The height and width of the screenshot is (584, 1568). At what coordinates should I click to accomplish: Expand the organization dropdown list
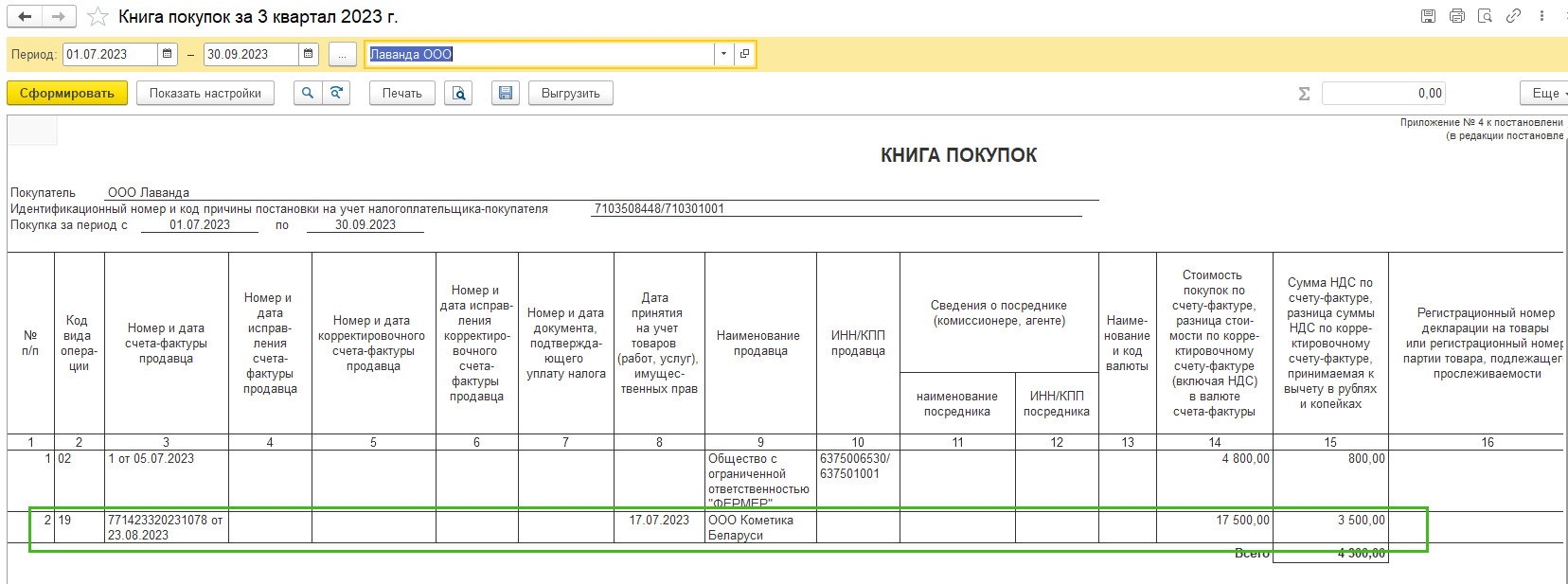coord(723,55)
